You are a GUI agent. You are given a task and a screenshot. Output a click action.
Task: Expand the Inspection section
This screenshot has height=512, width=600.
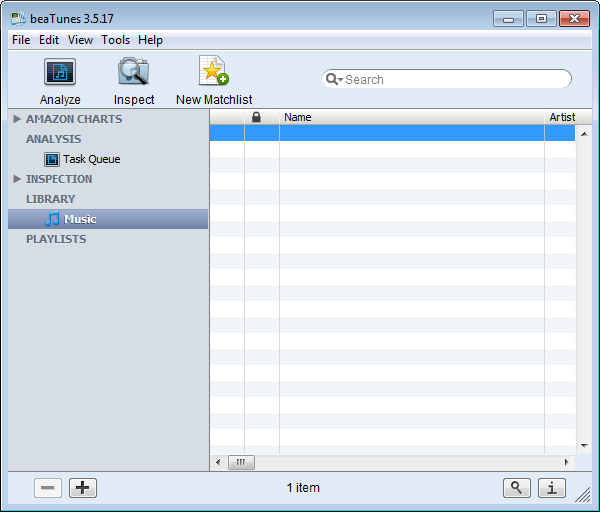coord(17,179)
